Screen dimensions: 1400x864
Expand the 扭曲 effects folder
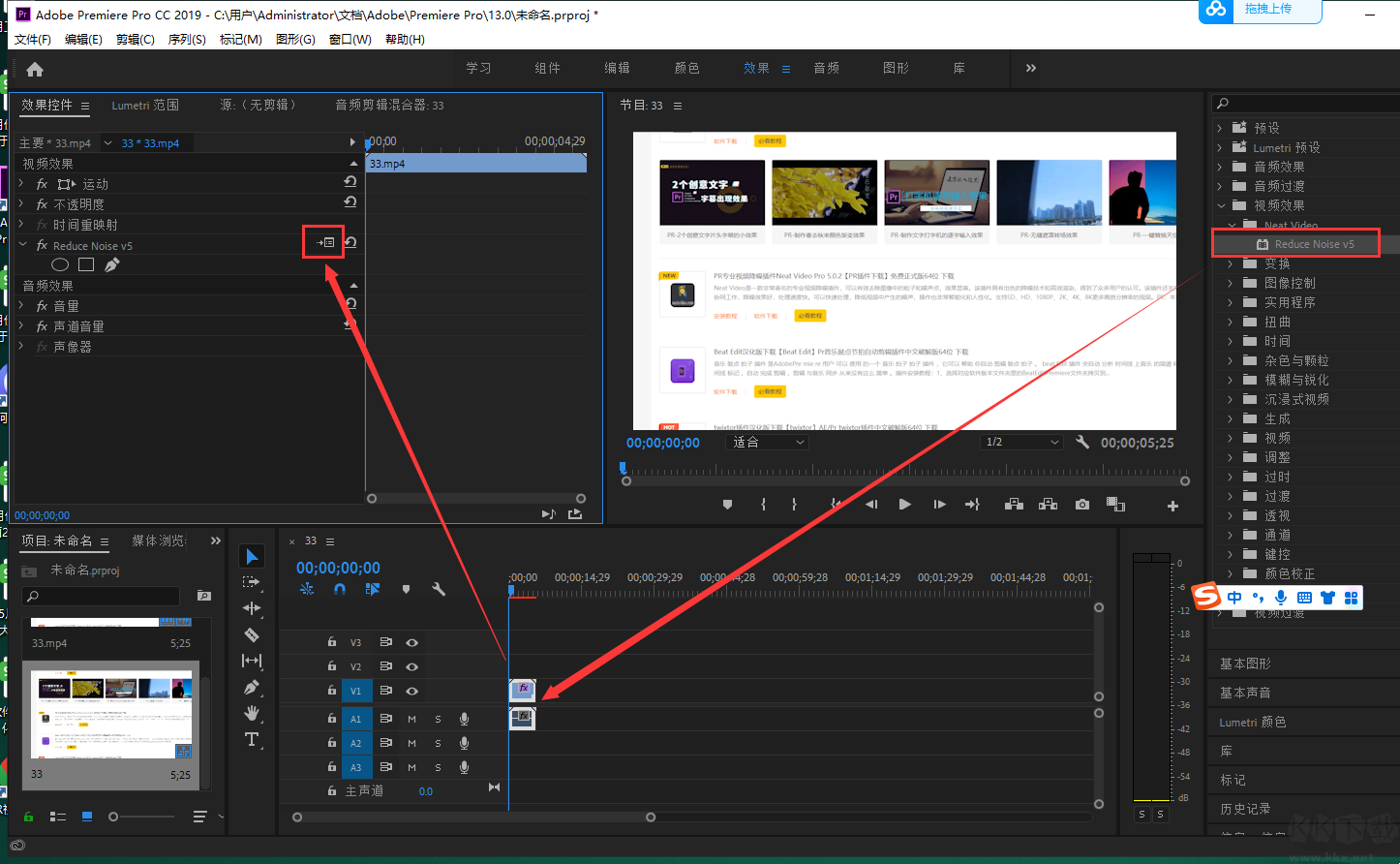(x=1231, y=322)
